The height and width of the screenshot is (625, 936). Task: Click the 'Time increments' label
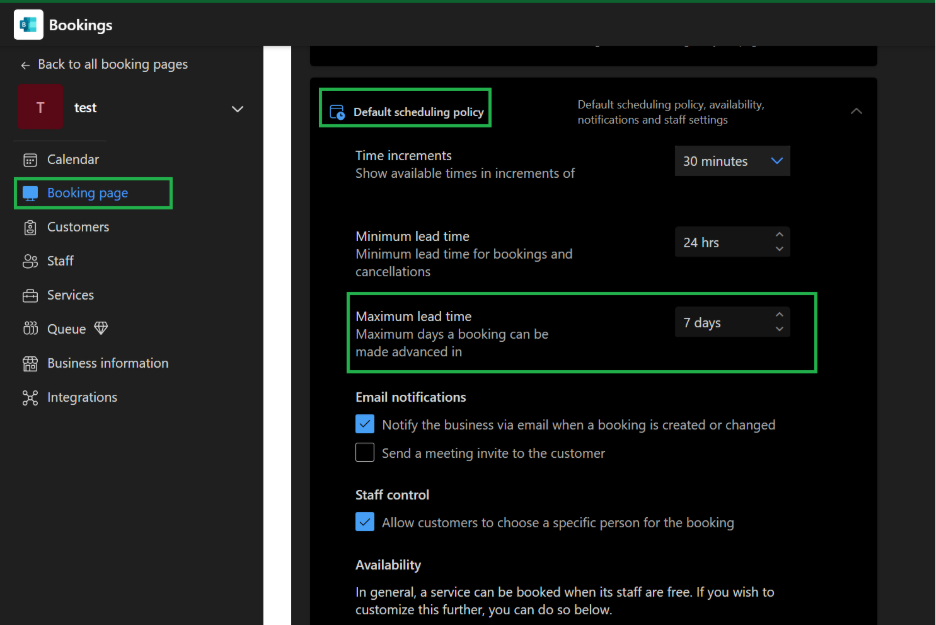[x=404, y=156]
